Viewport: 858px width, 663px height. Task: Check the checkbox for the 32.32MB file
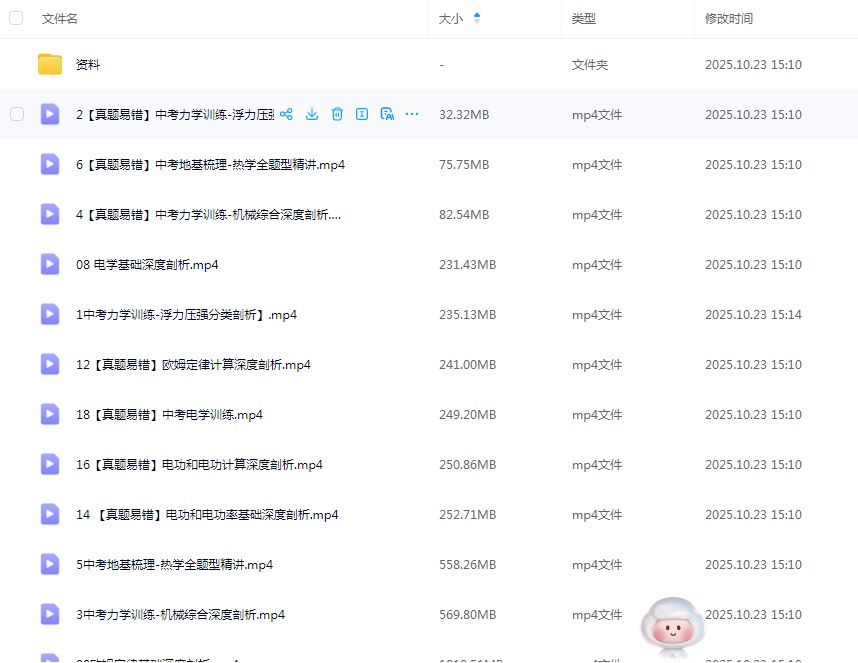[17, 115]
